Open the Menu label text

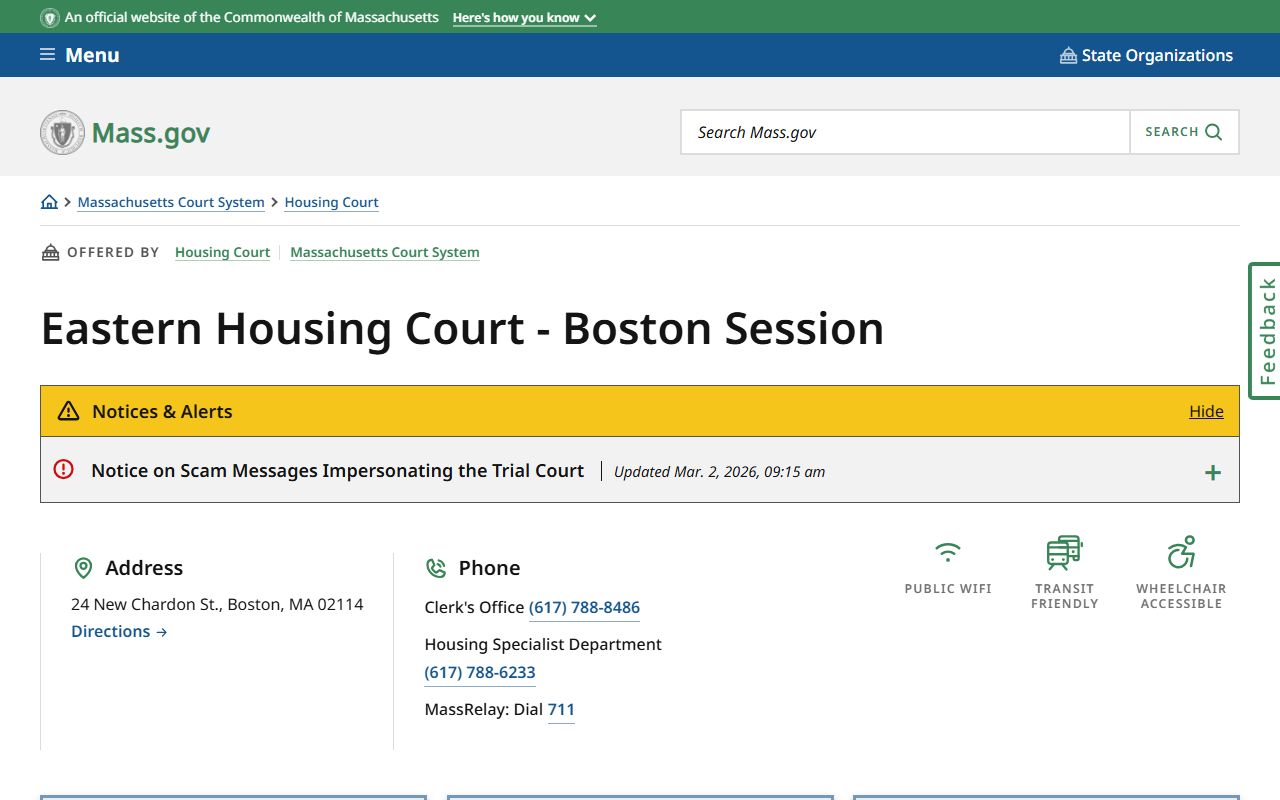[x=92, y=55]
